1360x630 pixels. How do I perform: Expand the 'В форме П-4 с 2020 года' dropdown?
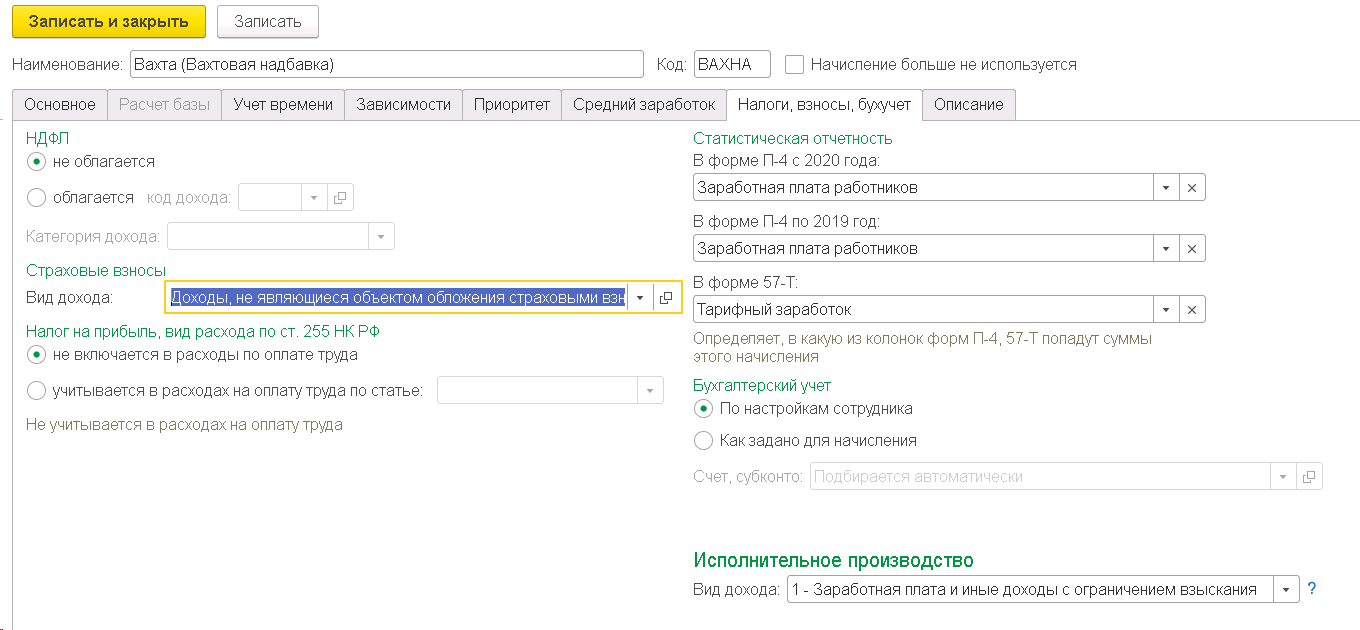tap(1166, 188)
